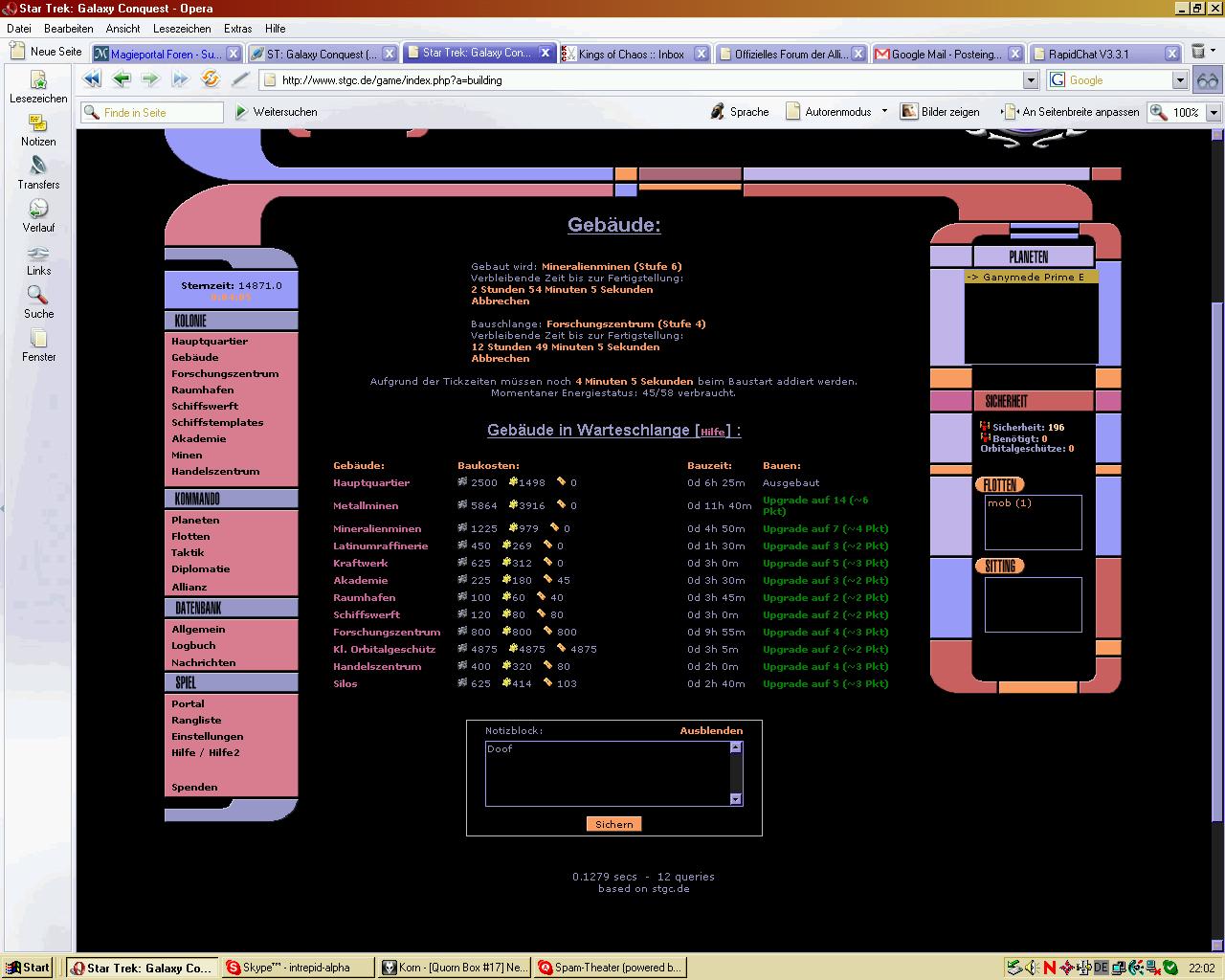Screen dimensions: 1225x980
Task: Click the Reload page icon
Action: click(x=210, y=79)
